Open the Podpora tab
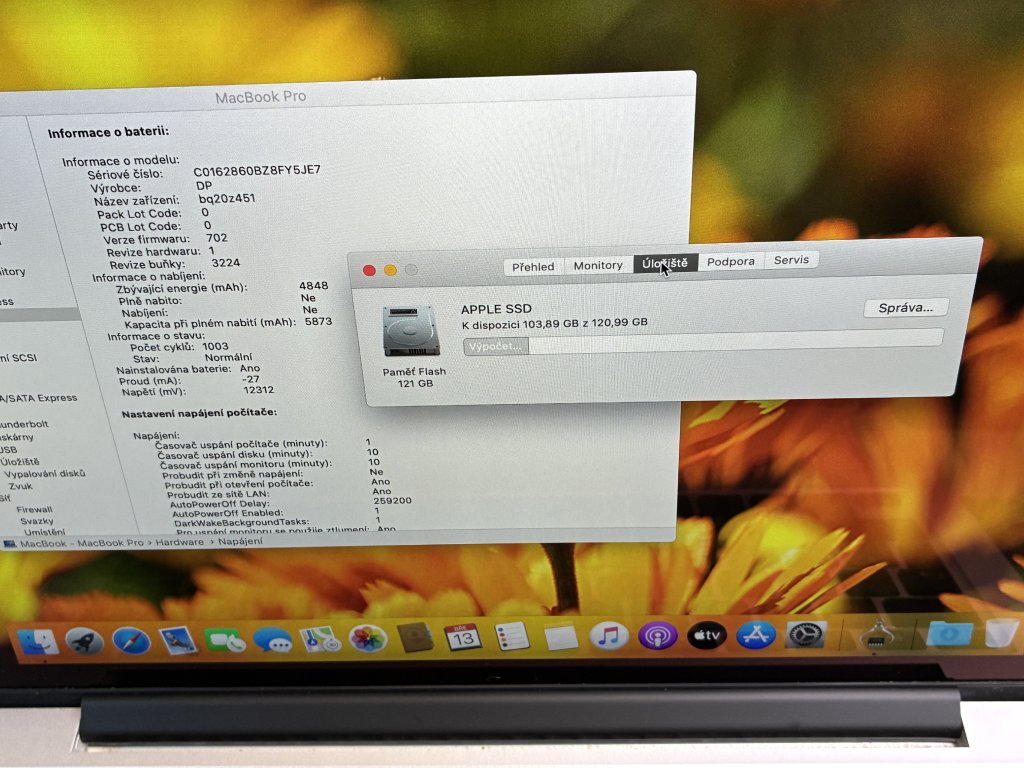This screenshot has height=768, width=1024. pos(731,261)
